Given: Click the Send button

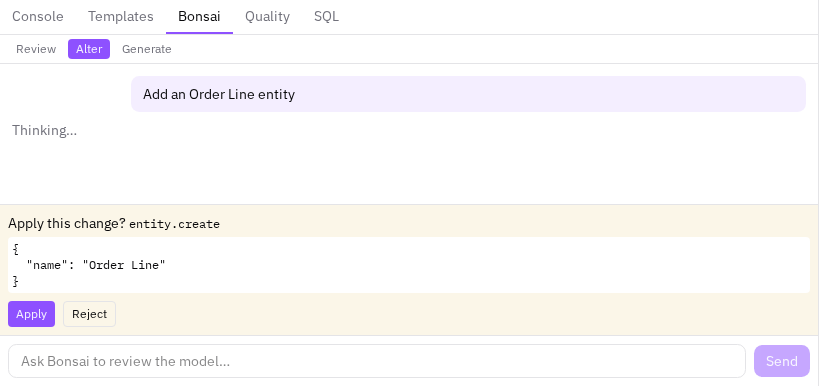Looking at the screenshot, I should [x=782, y=361].
